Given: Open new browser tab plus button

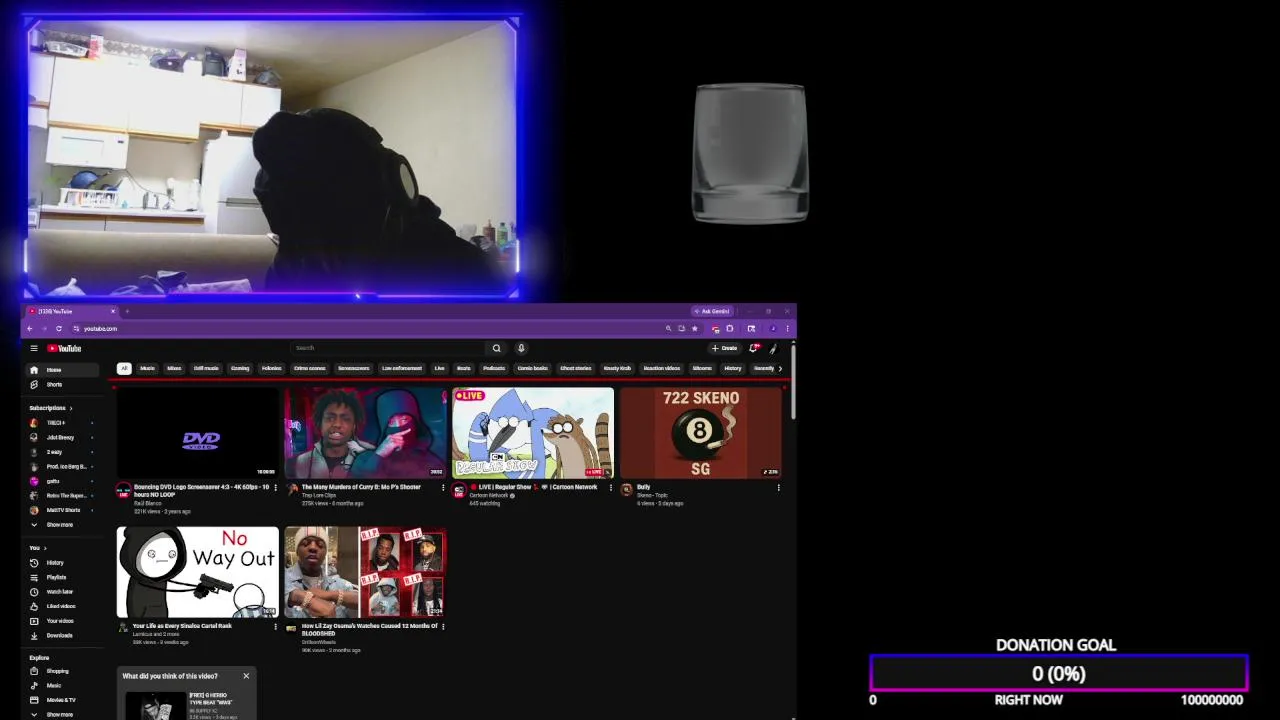Looking at the screenshot, I should 127,311.
